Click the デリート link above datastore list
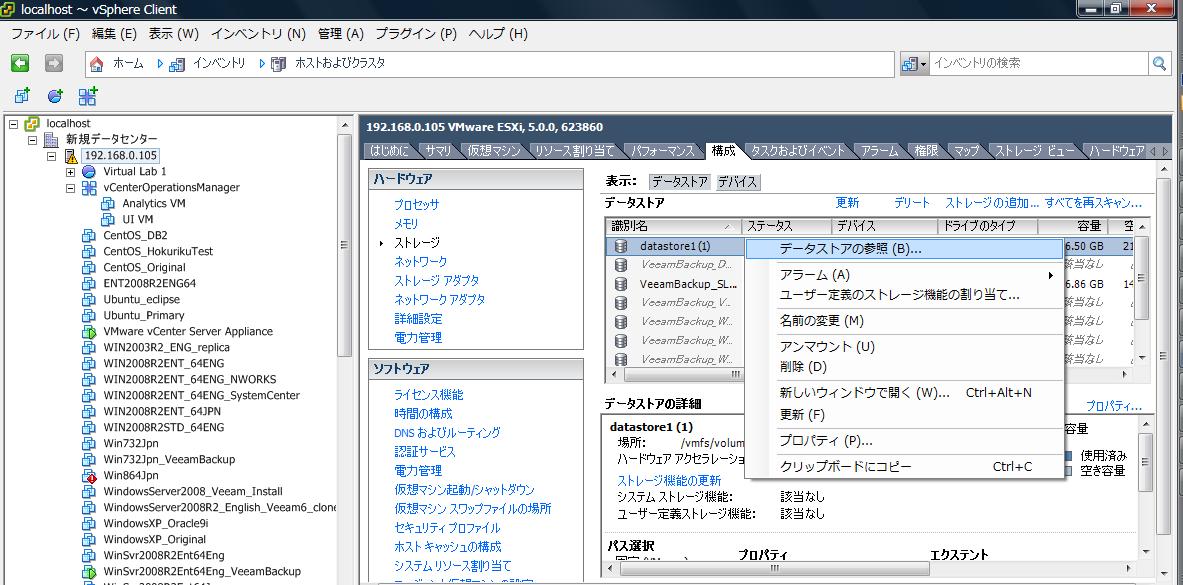 (x=911, y=202)
